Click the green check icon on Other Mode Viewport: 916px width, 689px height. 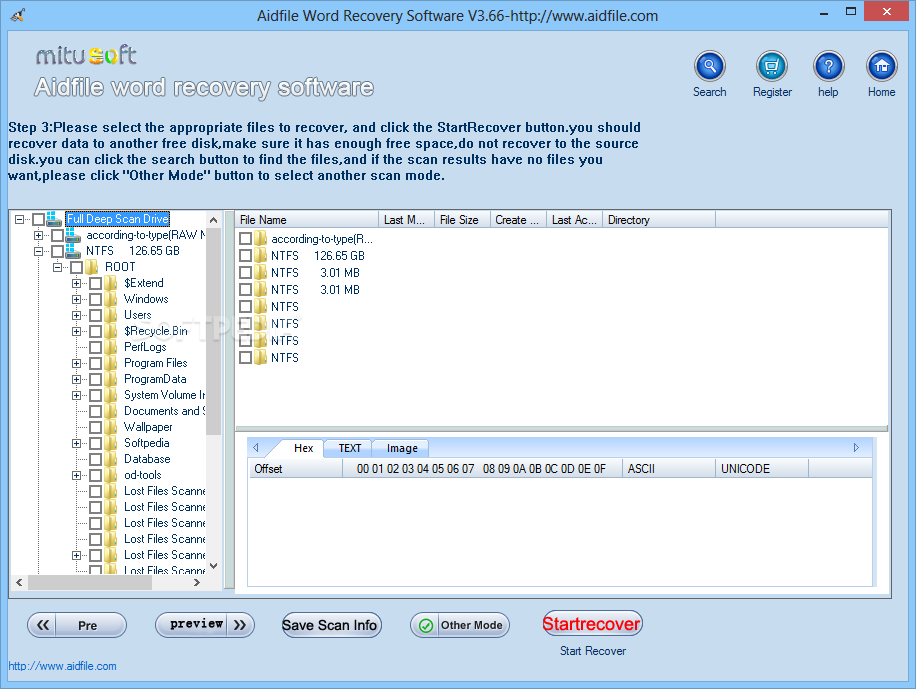[x=426, y=625]
